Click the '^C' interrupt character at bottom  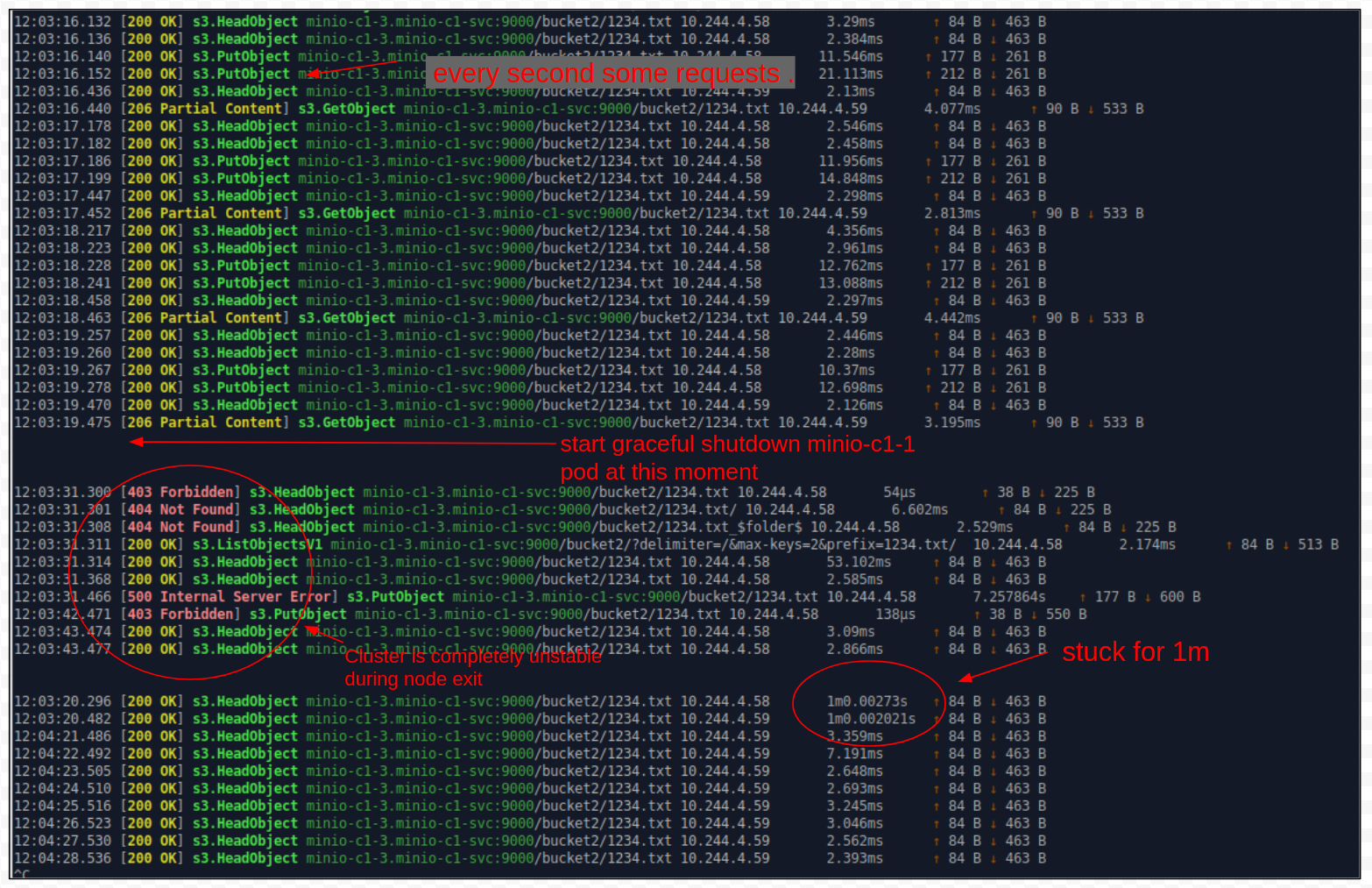[x=21, y=874]
